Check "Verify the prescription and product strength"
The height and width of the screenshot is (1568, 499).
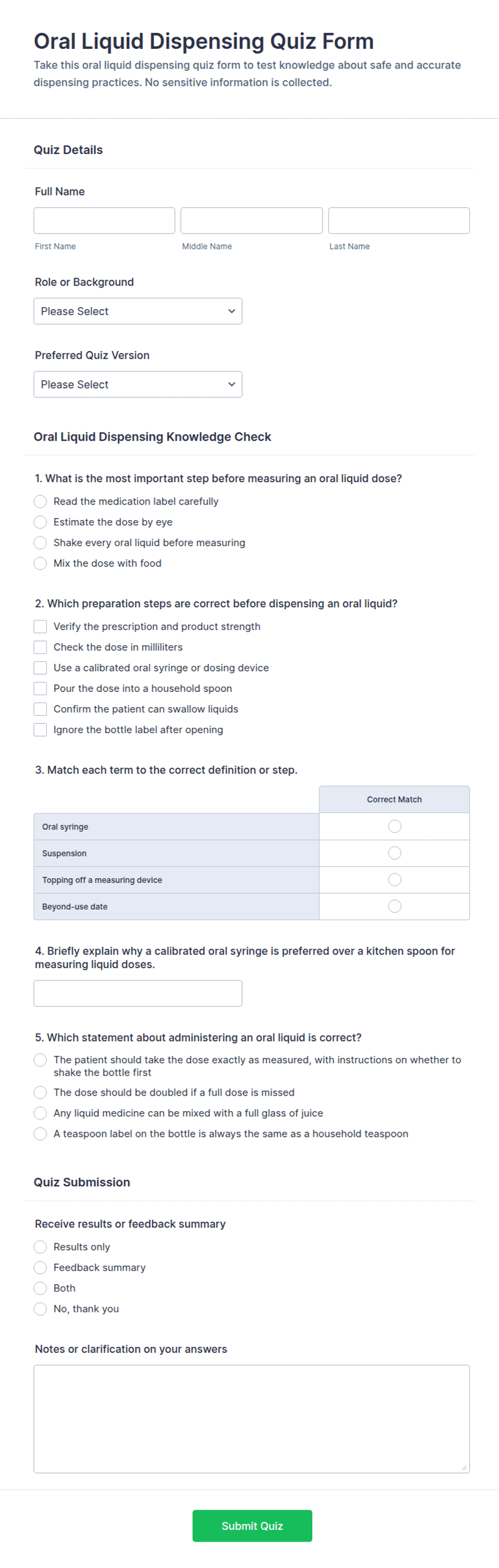40,626
